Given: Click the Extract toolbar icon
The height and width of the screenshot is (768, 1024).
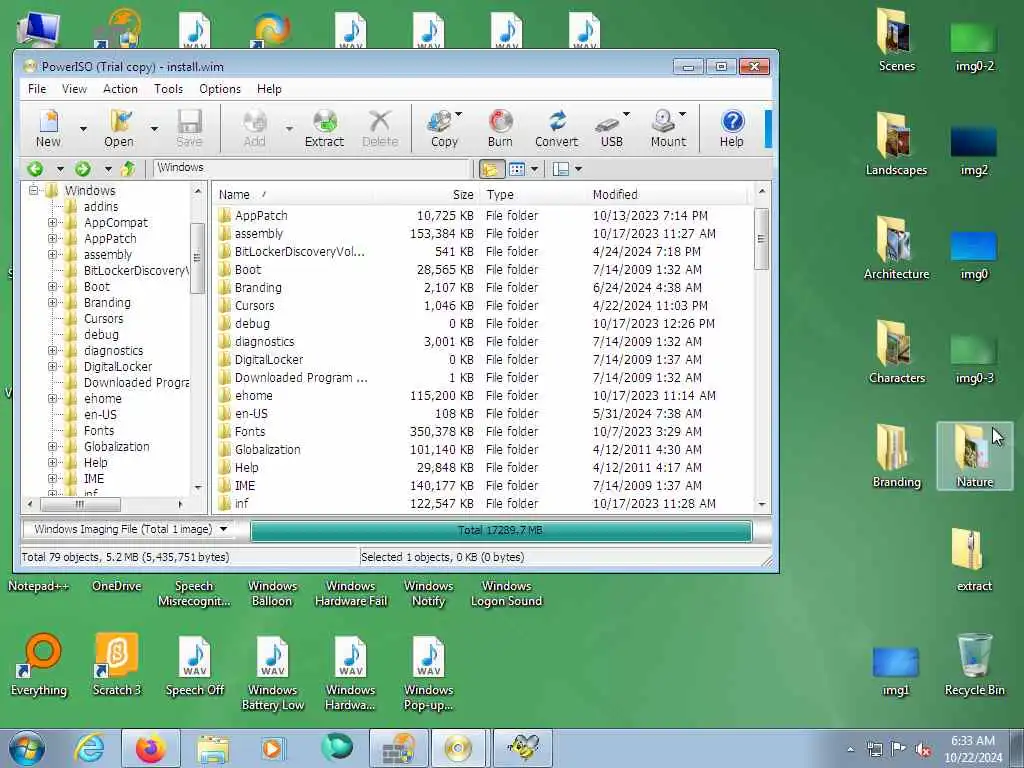Looking at the screenshot, I should (x=324, y=129).
